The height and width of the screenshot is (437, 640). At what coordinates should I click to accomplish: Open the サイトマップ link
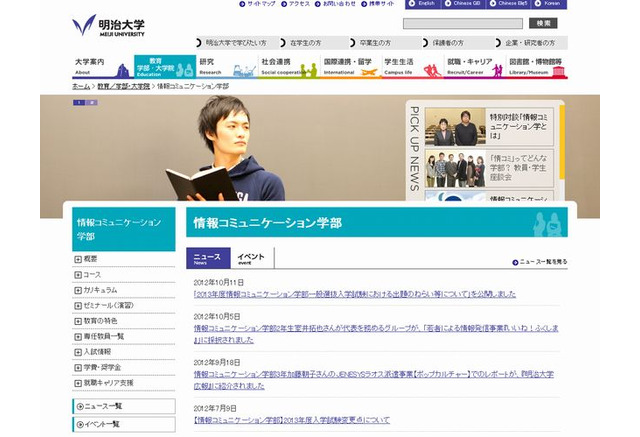[258, 4]
